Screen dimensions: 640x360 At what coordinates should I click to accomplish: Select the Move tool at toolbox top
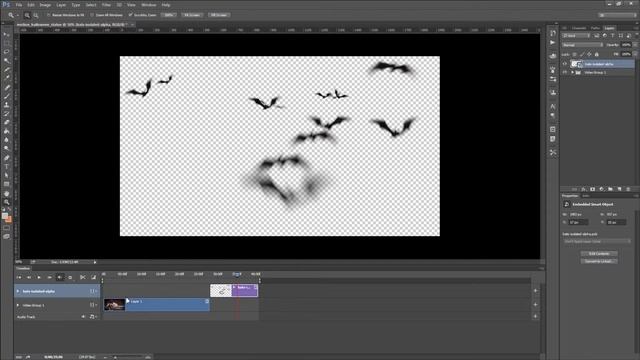[x=7, y=34]
